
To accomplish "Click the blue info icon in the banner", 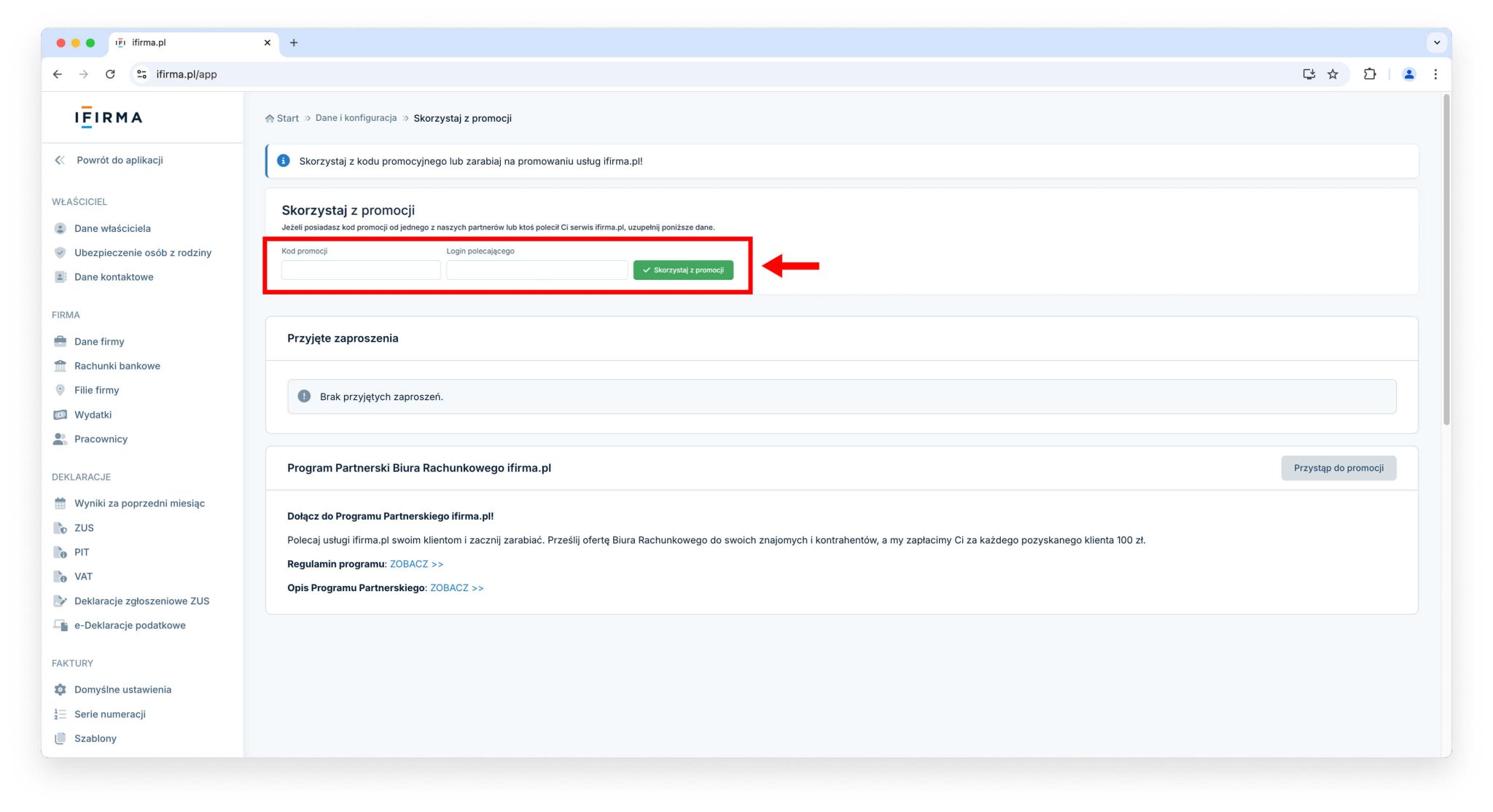I will [x=284, y=160].
